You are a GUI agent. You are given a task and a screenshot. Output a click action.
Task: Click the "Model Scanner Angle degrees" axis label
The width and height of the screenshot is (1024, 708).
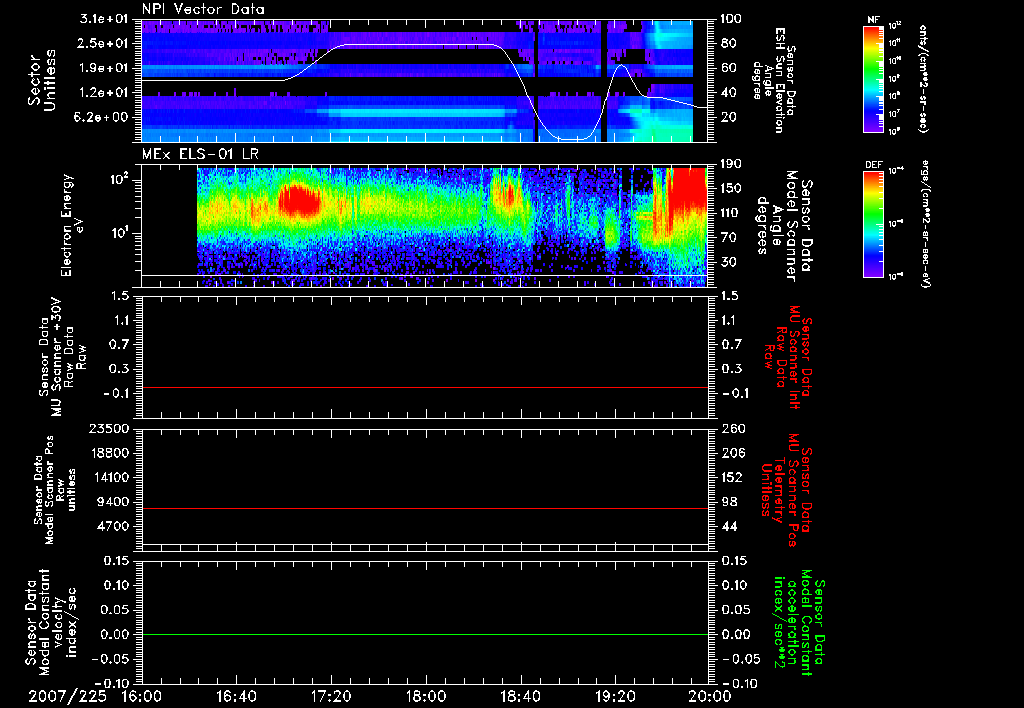point(776,225)
